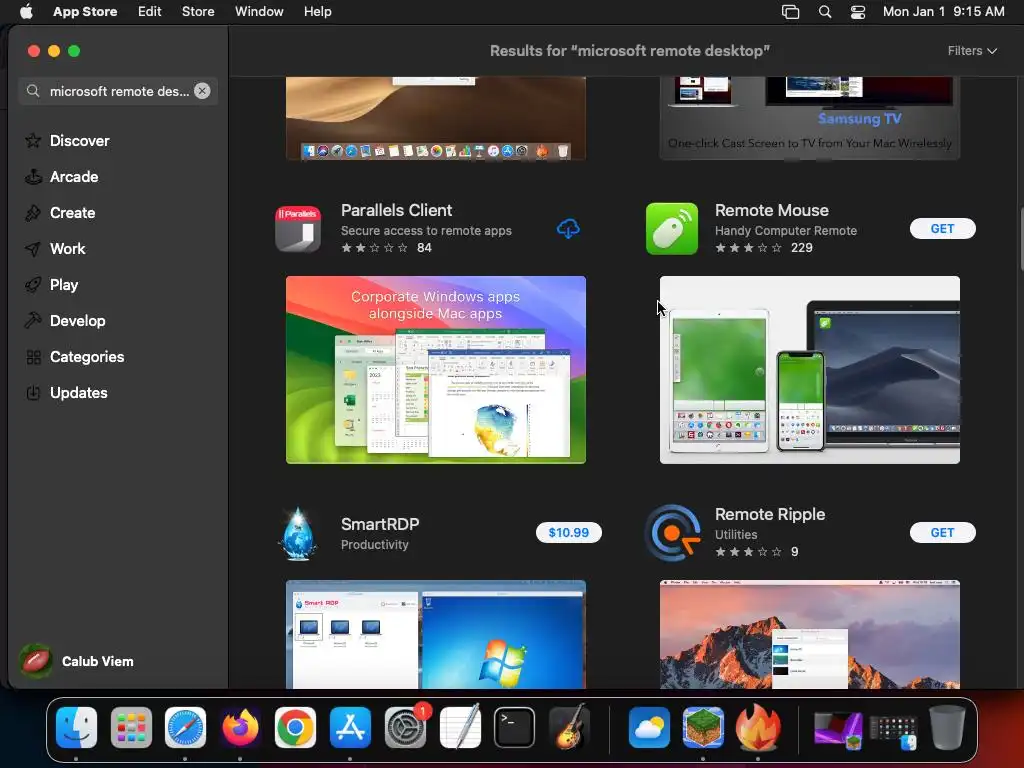View the Remote Mouse devices screenshot
Image resolution: width=1024 pixels, height=768 pixels.
click(x=810, y=370)
